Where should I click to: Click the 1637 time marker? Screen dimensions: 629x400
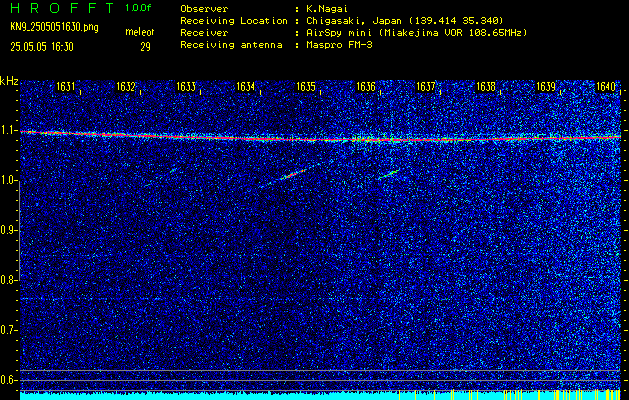click(426, 86)
